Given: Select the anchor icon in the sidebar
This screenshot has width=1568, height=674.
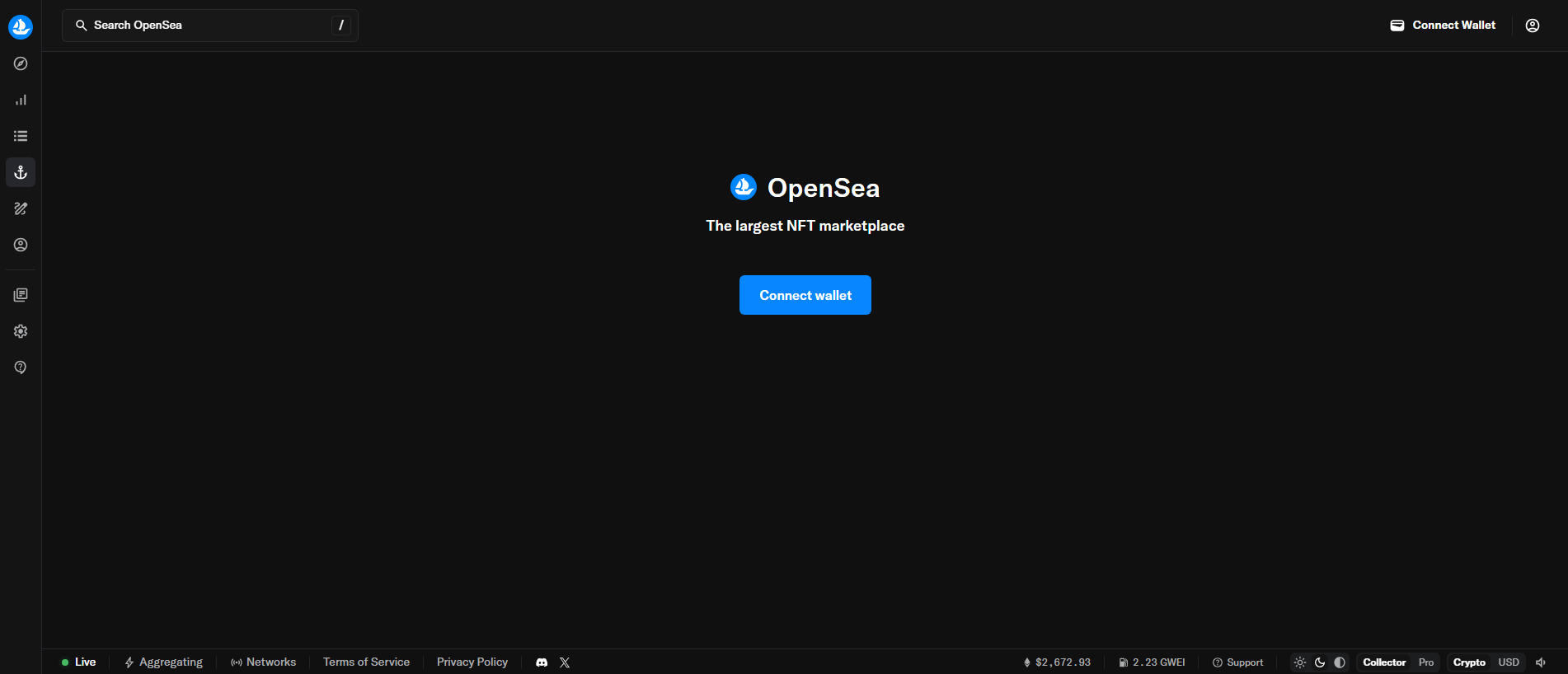Looking at the screenshot, I should click(x=21, y=172).
